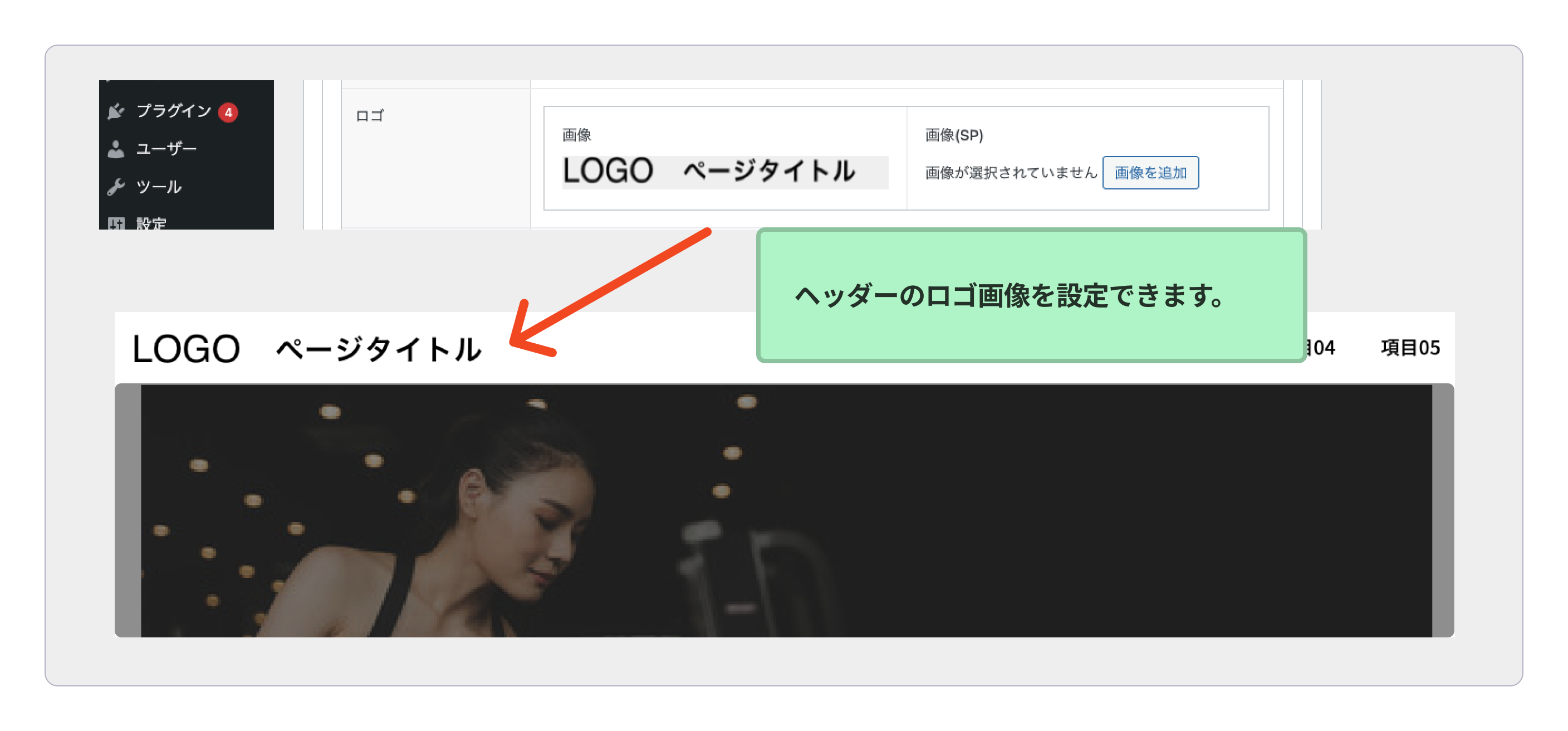Click the right gray slider edge strip
Screen dimensions: 1568x731
coord(1443,510)
